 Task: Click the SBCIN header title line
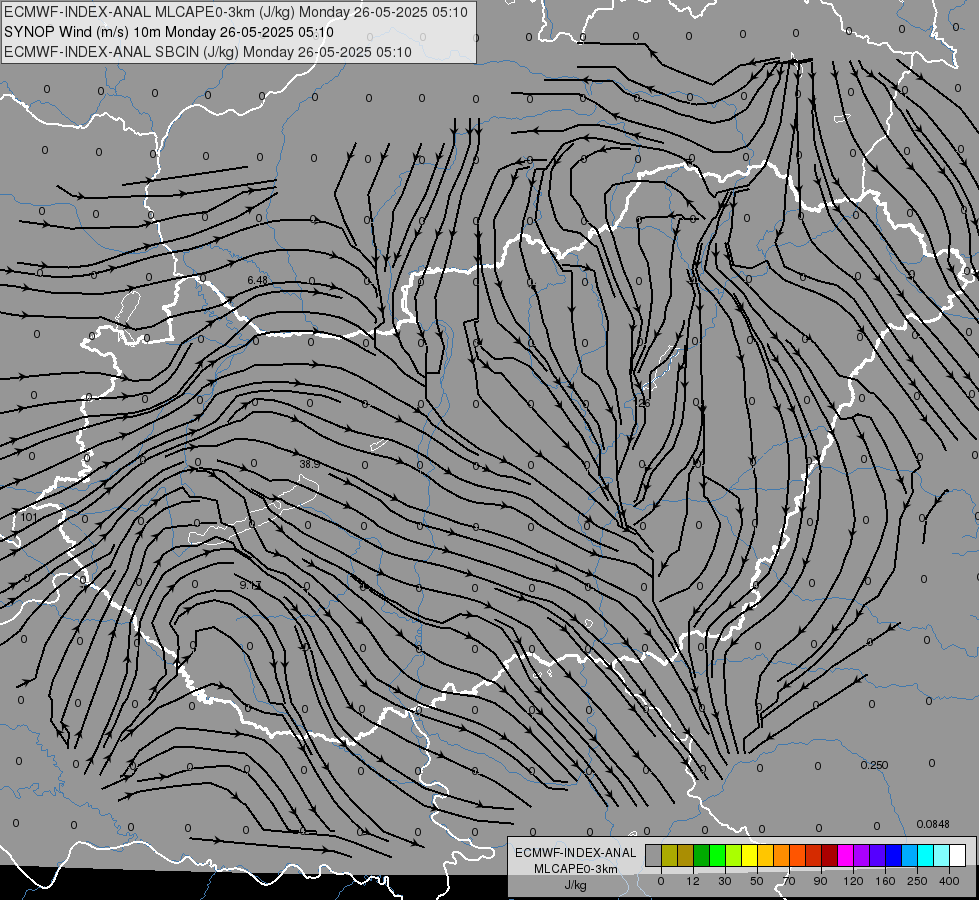[x=208, y=52]
